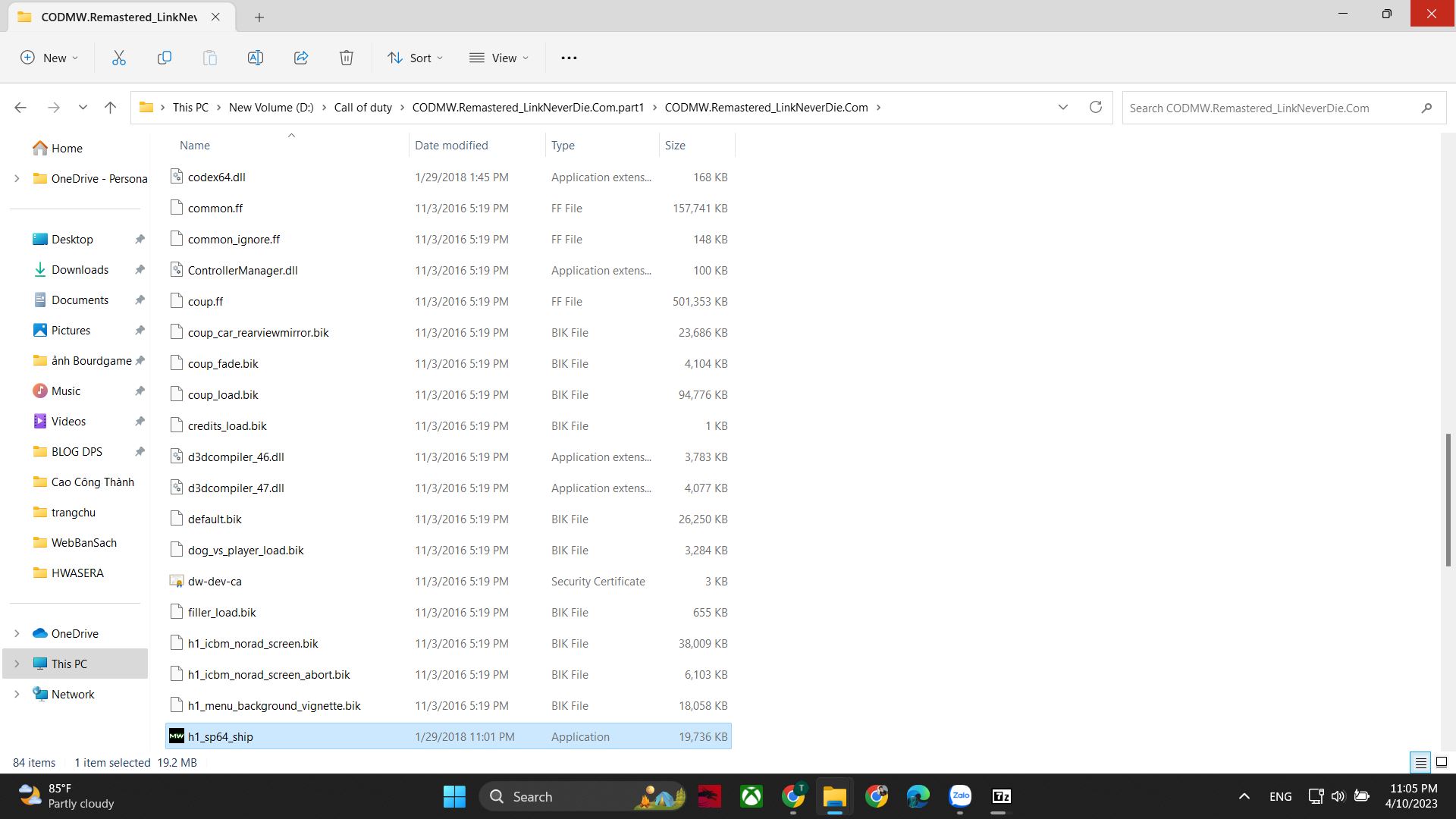The height and width of the screenshot is (819, 1456).
Task: Navigate to Call of duty breadcrumb
Action: coord(362,107)
